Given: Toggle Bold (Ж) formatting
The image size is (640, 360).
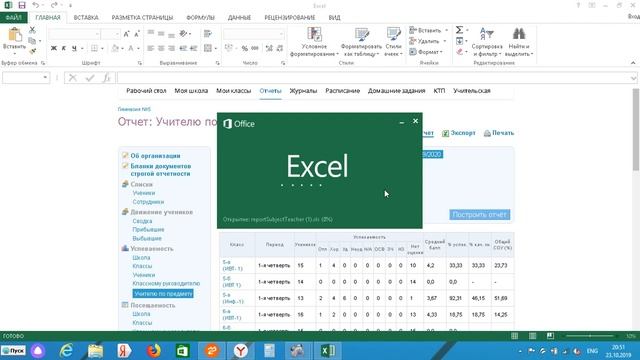Looking at the screenshot, I should [53, 48].
